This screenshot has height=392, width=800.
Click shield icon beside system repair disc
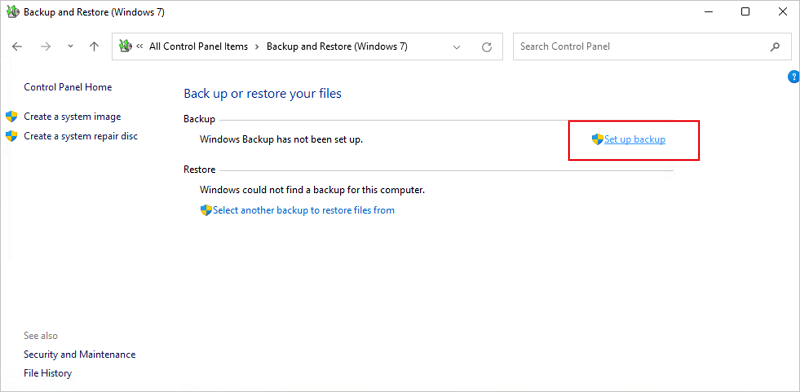pyautogui.click(x=11, y=136)
